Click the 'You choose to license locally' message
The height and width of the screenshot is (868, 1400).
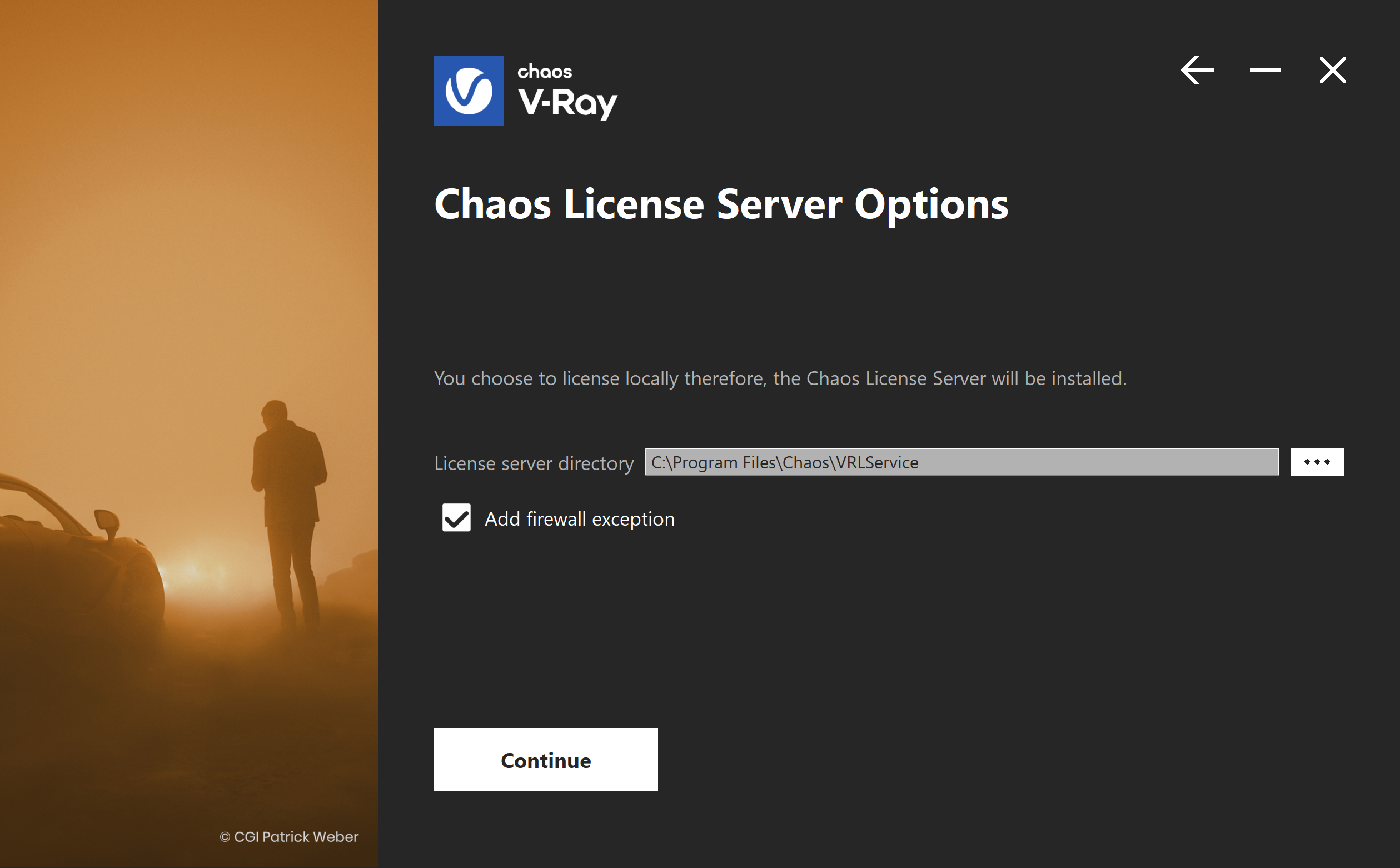click(781, 378)
